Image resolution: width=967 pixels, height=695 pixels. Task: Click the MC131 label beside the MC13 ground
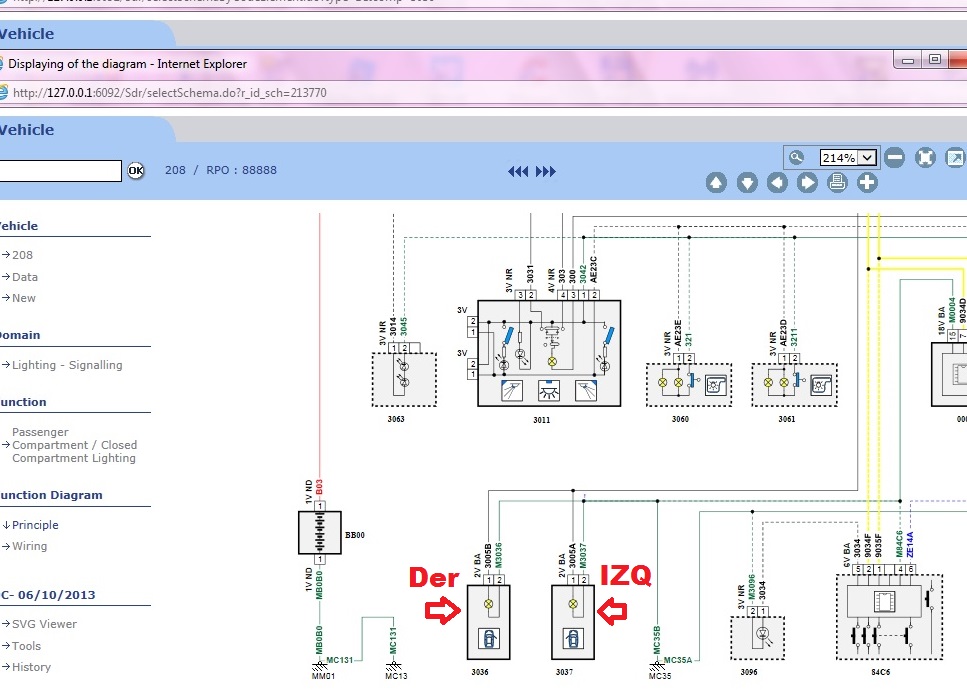[393, 640]
